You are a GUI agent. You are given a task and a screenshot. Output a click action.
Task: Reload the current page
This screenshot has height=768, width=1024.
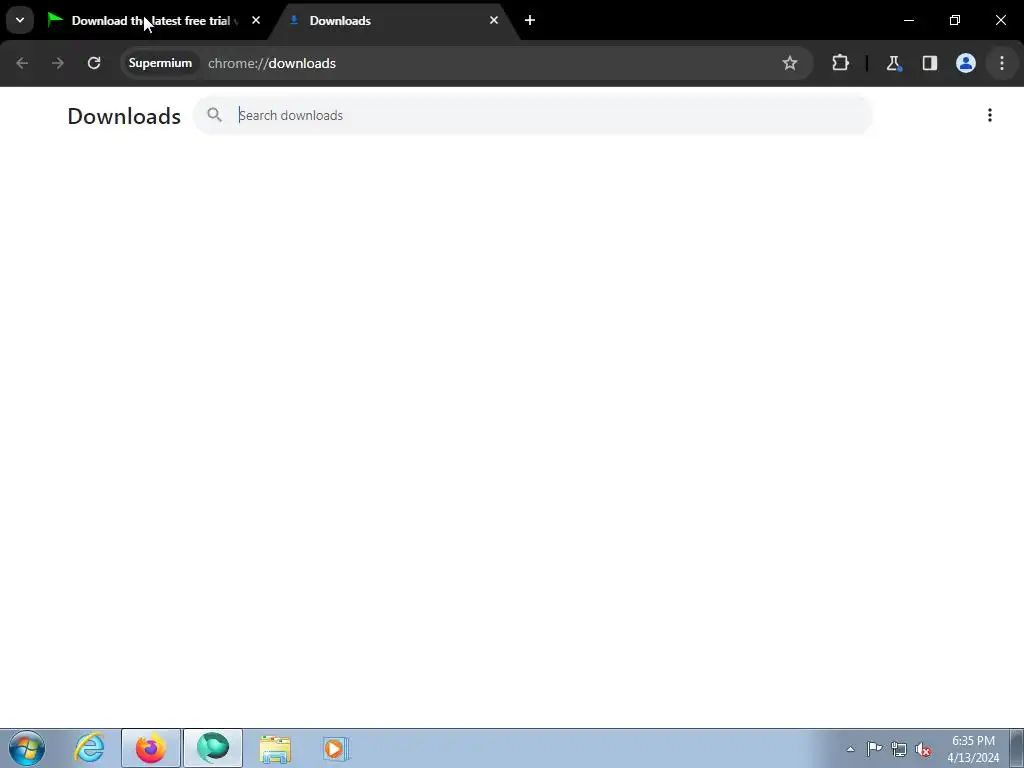94,63
